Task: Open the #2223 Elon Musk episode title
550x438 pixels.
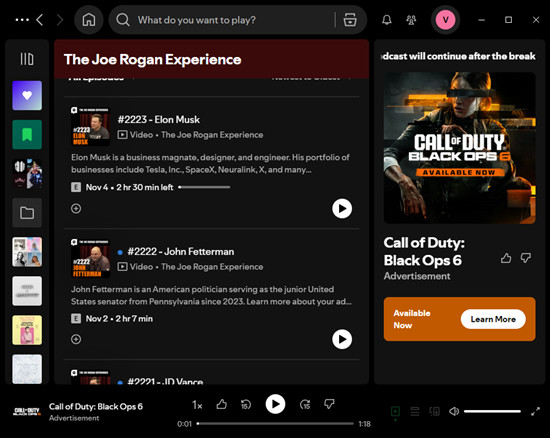Action: click(x=159, y=120)
